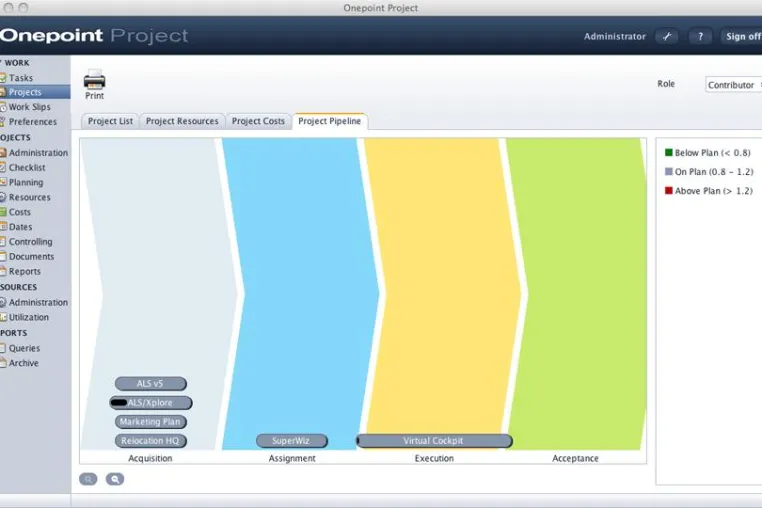Click the Controlling sidebar icon
This screenshot has height=508, width=762.
tap(3, 242)
